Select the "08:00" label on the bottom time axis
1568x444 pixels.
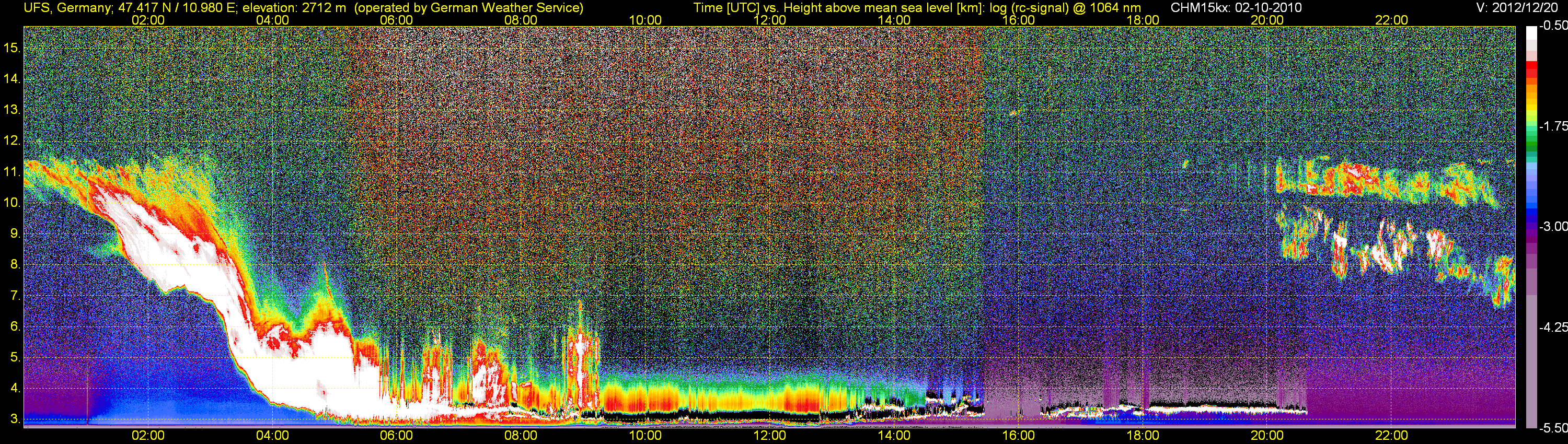[521, 436]
